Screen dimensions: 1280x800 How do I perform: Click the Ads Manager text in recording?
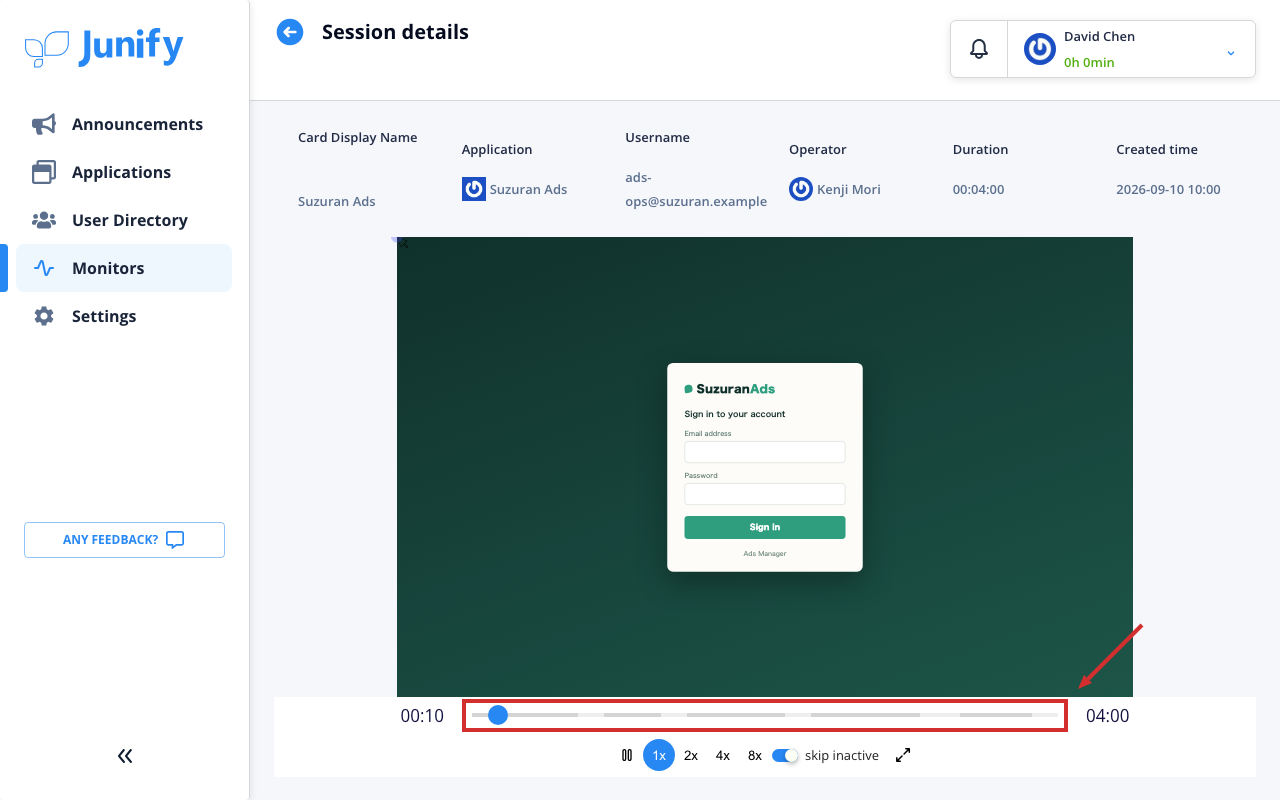(x=765, y=553)
